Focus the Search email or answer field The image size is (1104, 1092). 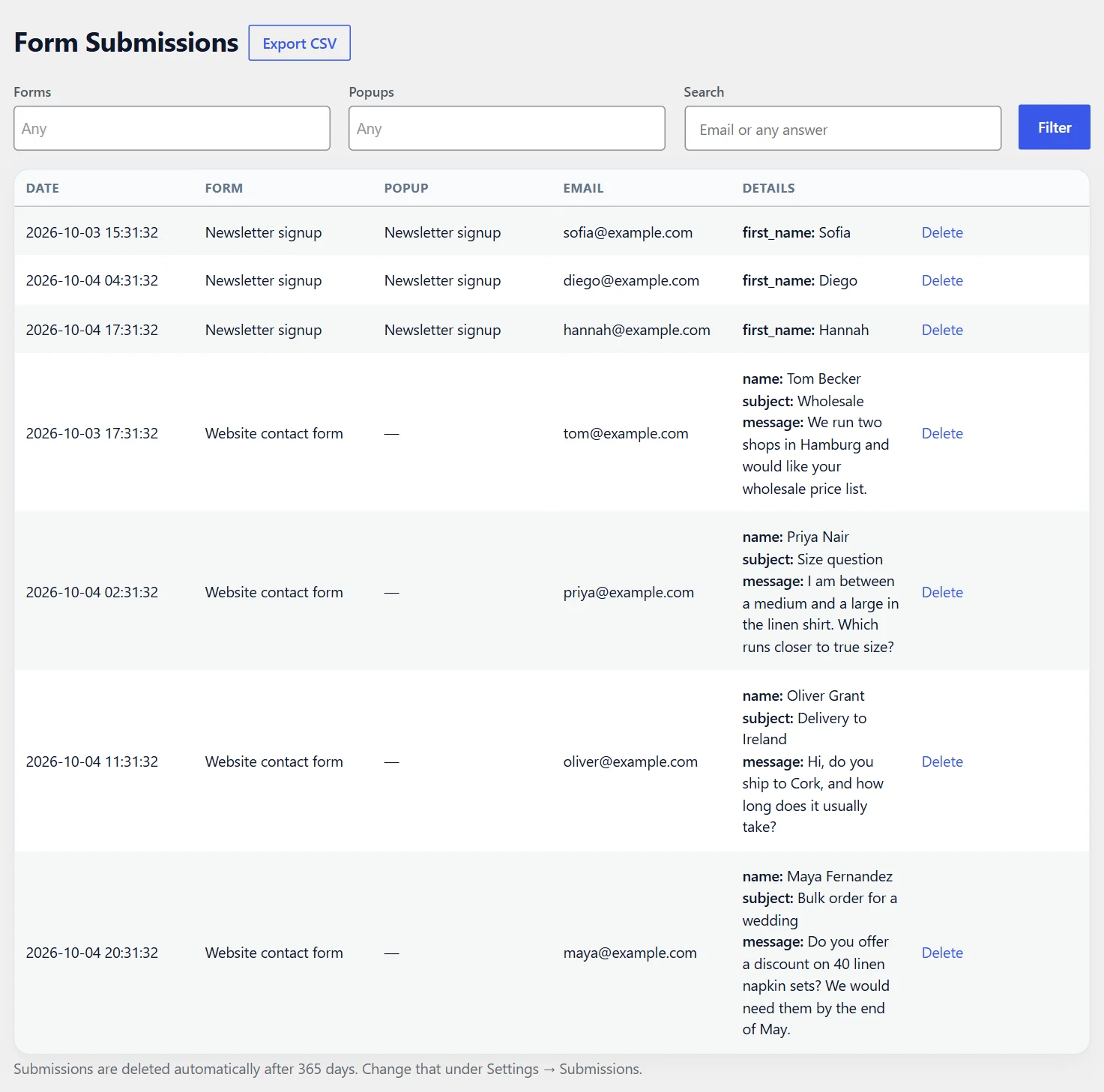coord(842,128)
